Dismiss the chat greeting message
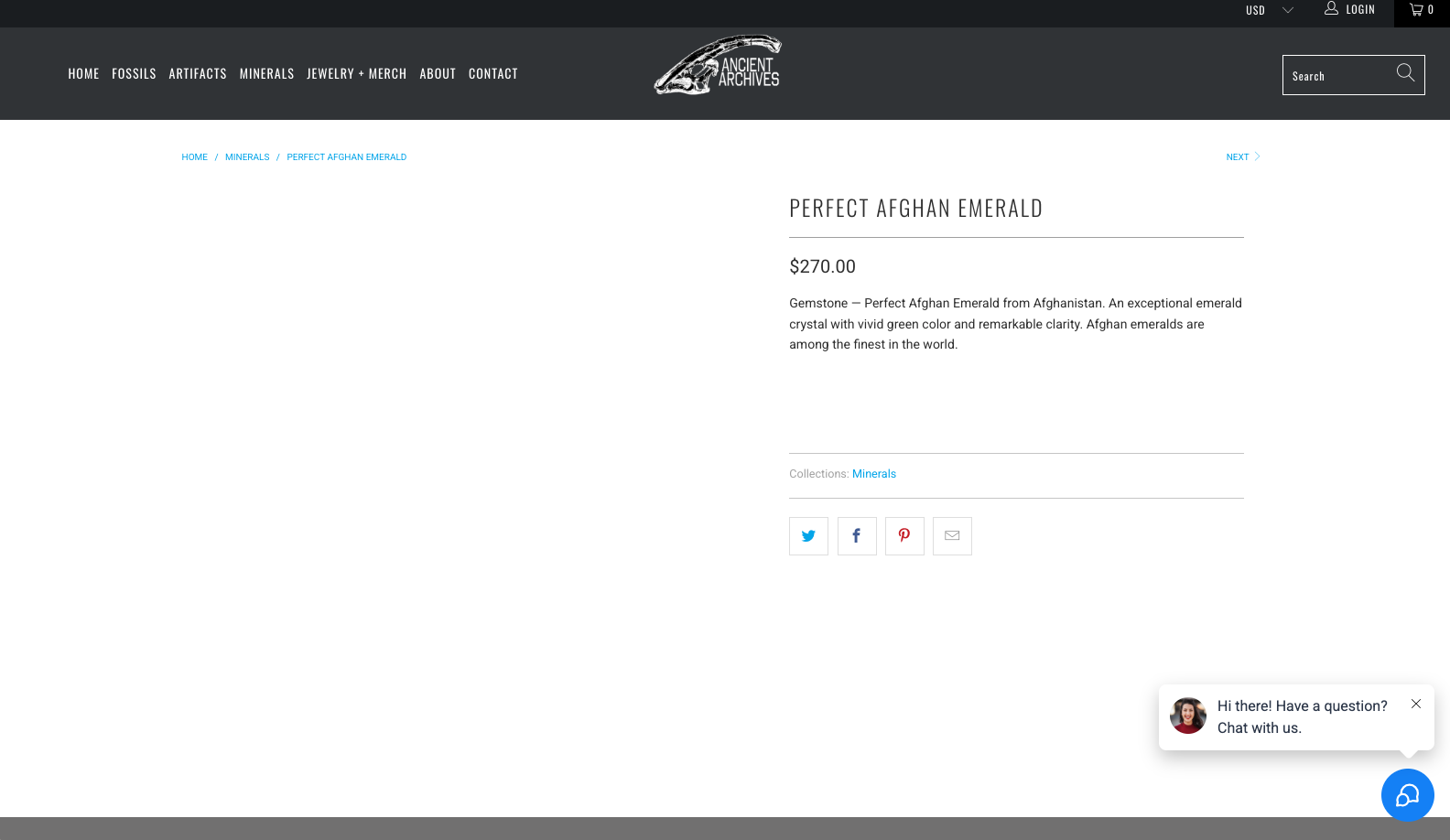This screenshot has width=1450, height=840. click(1416, 704)
